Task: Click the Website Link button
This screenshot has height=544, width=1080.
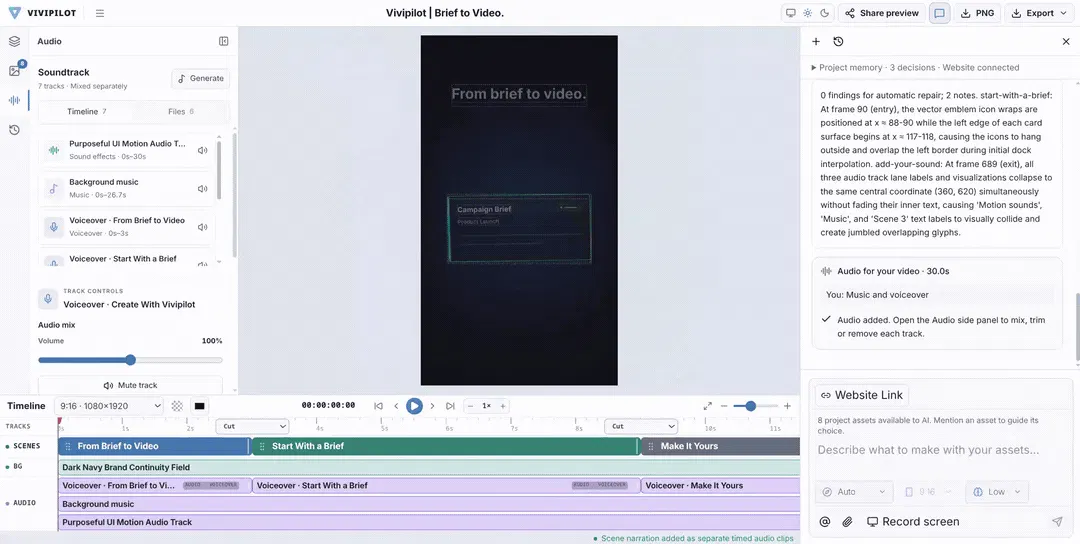Action: [862, 395]
